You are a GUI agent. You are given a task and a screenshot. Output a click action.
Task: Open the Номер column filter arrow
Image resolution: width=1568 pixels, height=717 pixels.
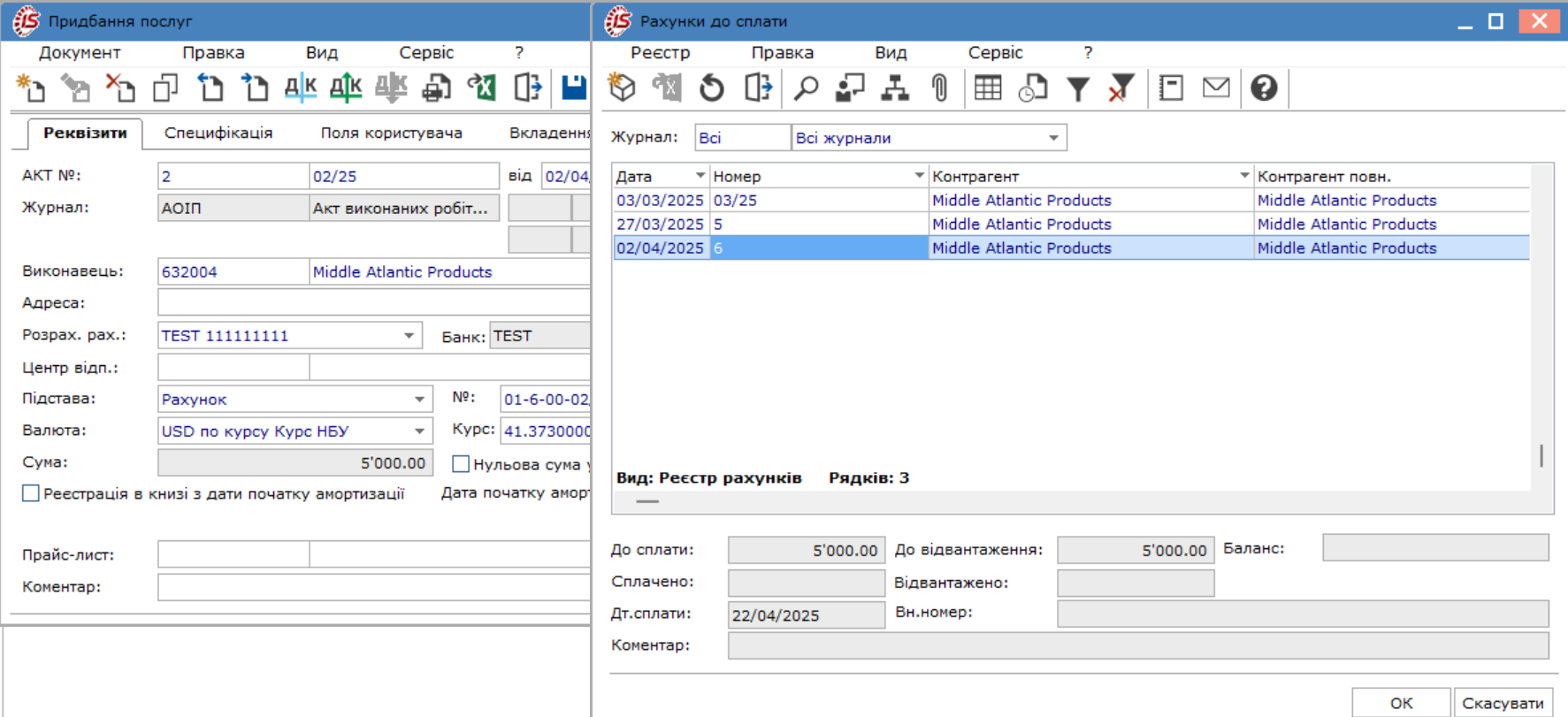[x=919, y=176]
